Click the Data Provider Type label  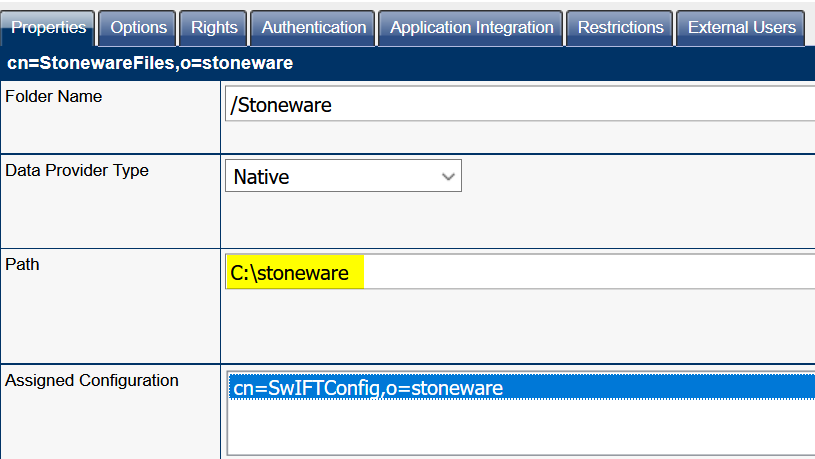click(x=77, y=171)
